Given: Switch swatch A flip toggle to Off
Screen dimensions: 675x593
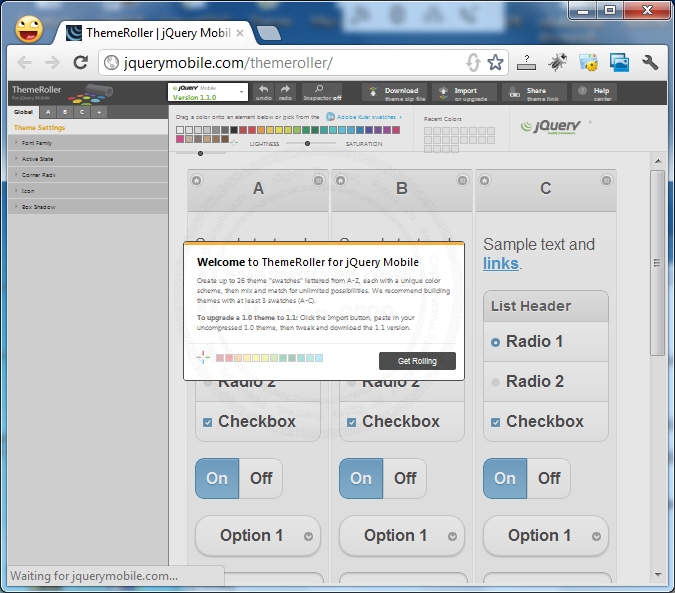Looking at the screenshot, I should (x=261, y=478).
